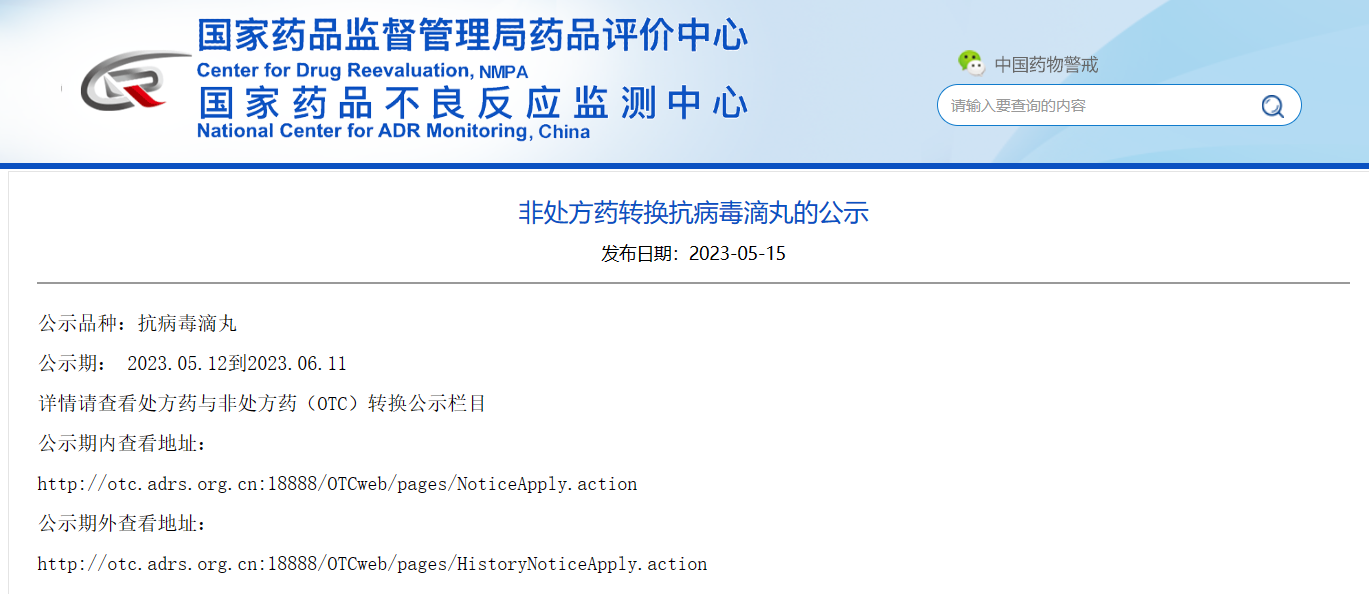Screen dimensions: 1369x594
Task: Click the WeChat icon
Action: click(x=970, y=63)
